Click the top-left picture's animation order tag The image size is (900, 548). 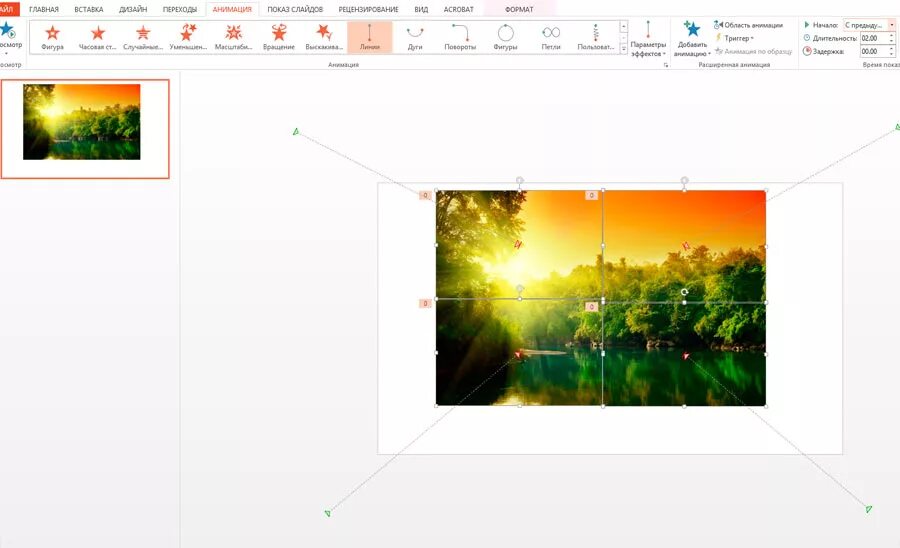tap(425, 196)
